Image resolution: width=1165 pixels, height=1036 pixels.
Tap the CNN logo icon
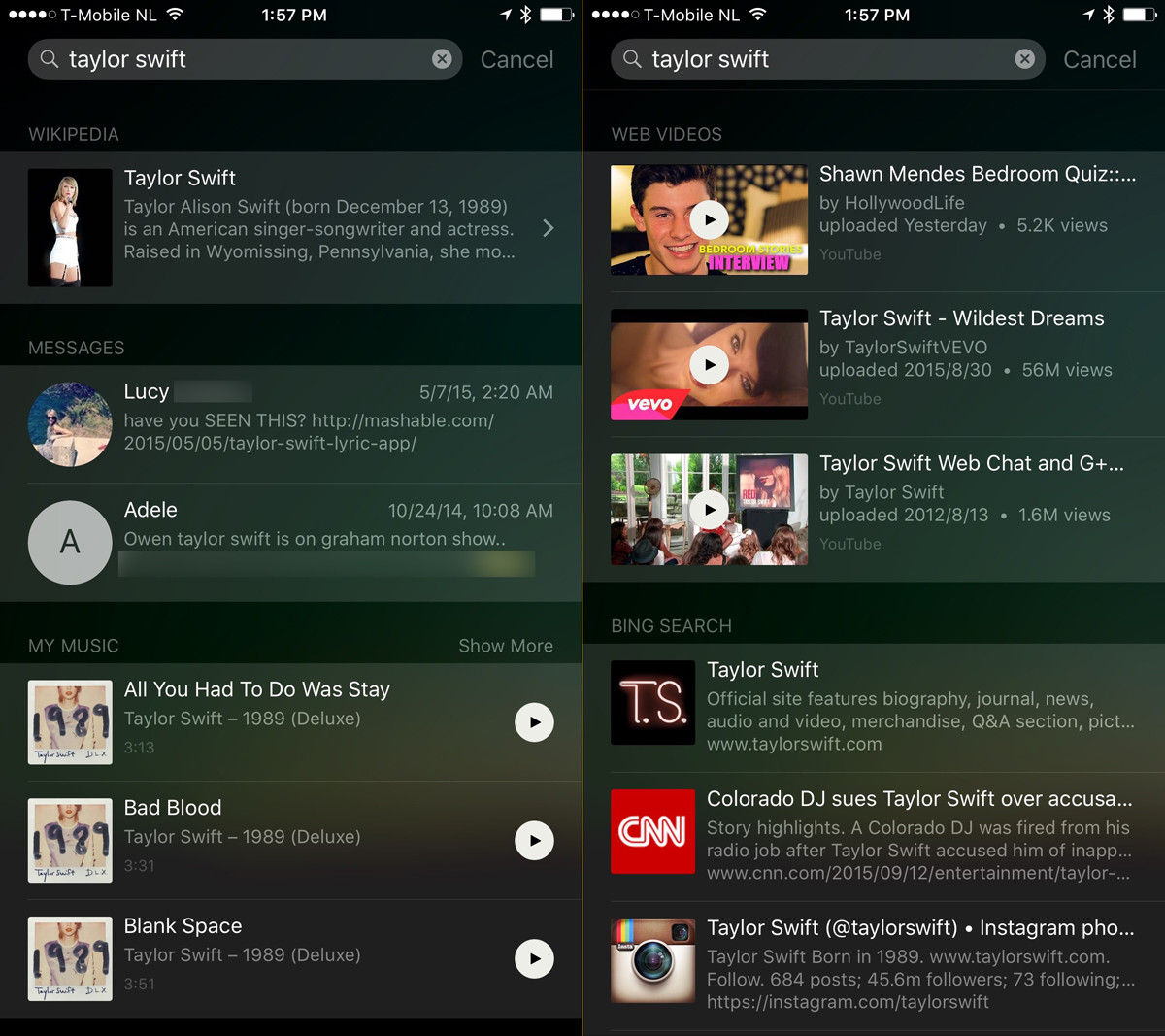tap(652, 832)
